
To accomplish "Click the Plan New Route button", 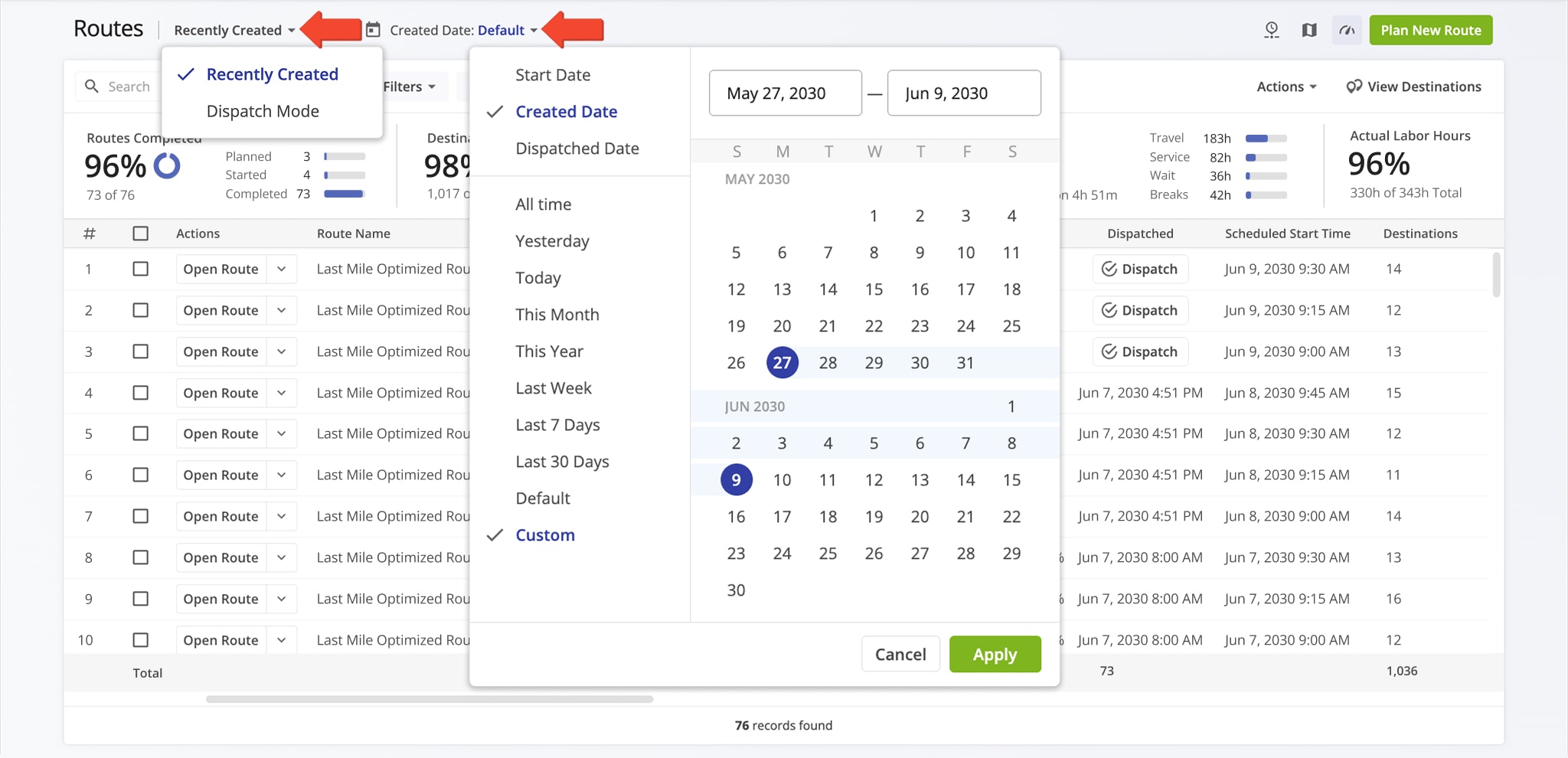I will pos(1430,30).
